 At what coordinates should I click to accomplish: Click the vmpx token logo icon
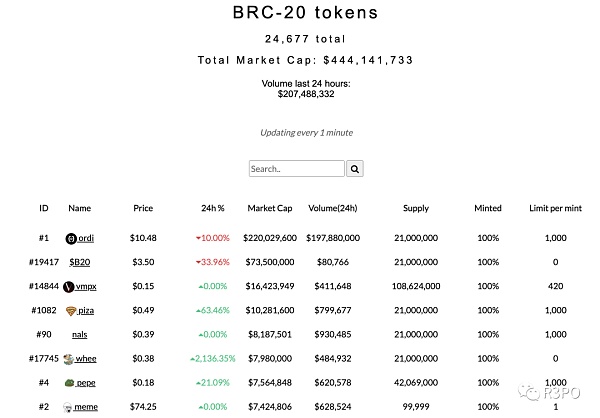pyautogui.click(x=68, y=286)
